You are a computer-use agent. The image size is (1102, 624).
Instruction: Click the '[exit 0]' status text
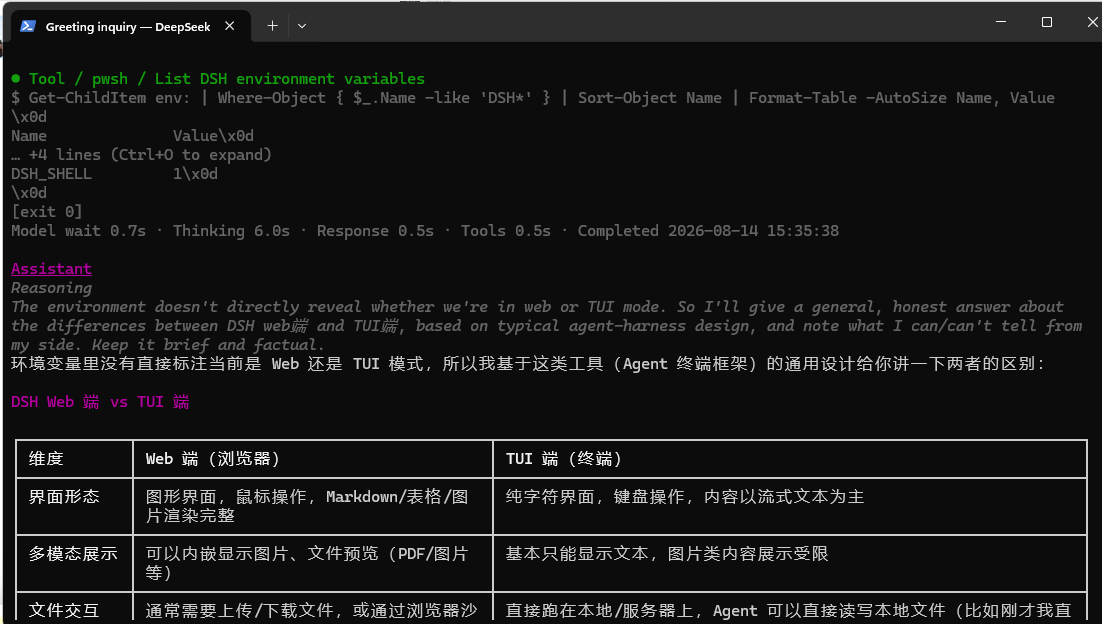point(47,212)
